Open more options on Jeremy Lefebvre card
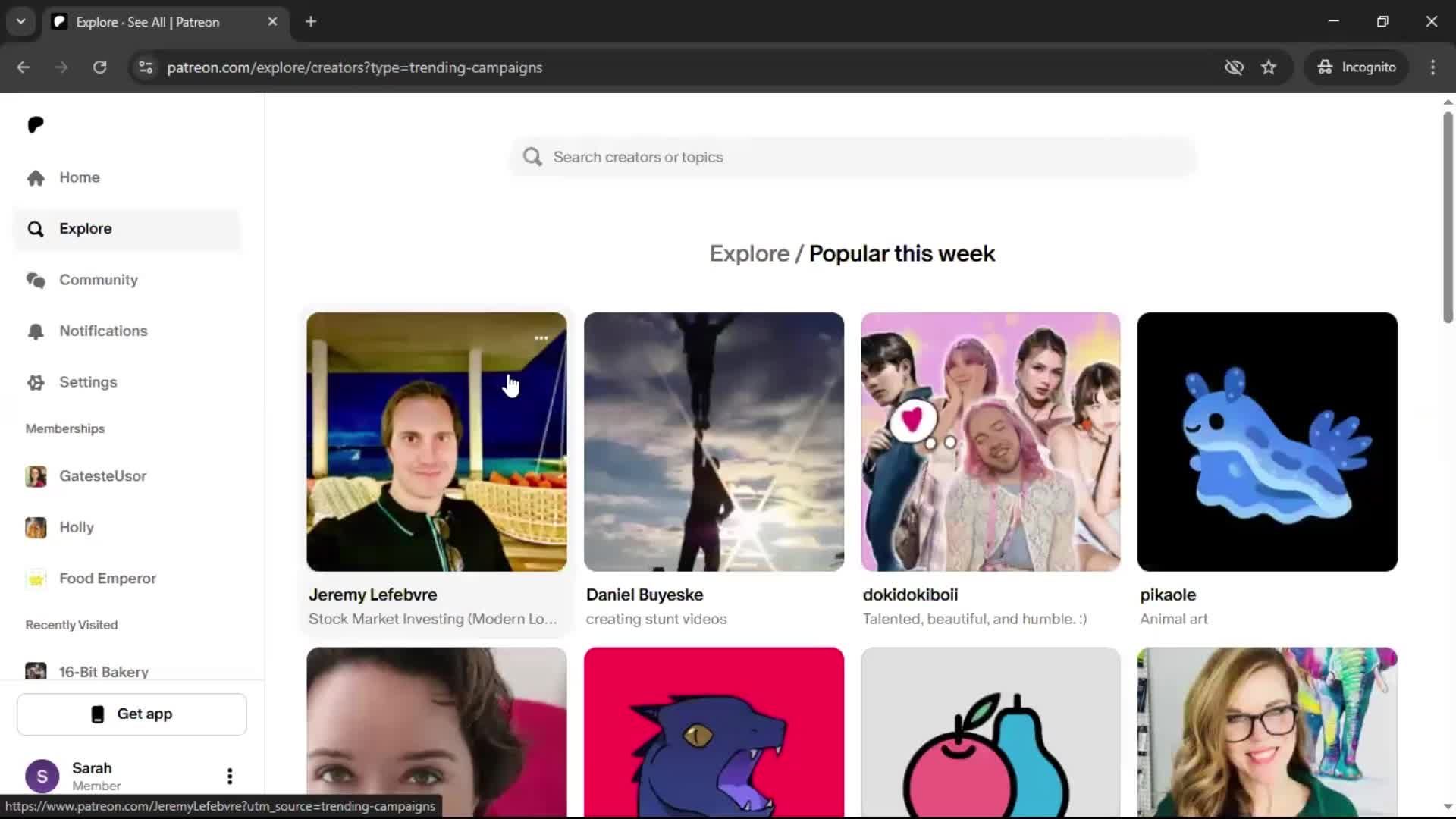This screenshot has width=1456, height=819. [541, 338]
